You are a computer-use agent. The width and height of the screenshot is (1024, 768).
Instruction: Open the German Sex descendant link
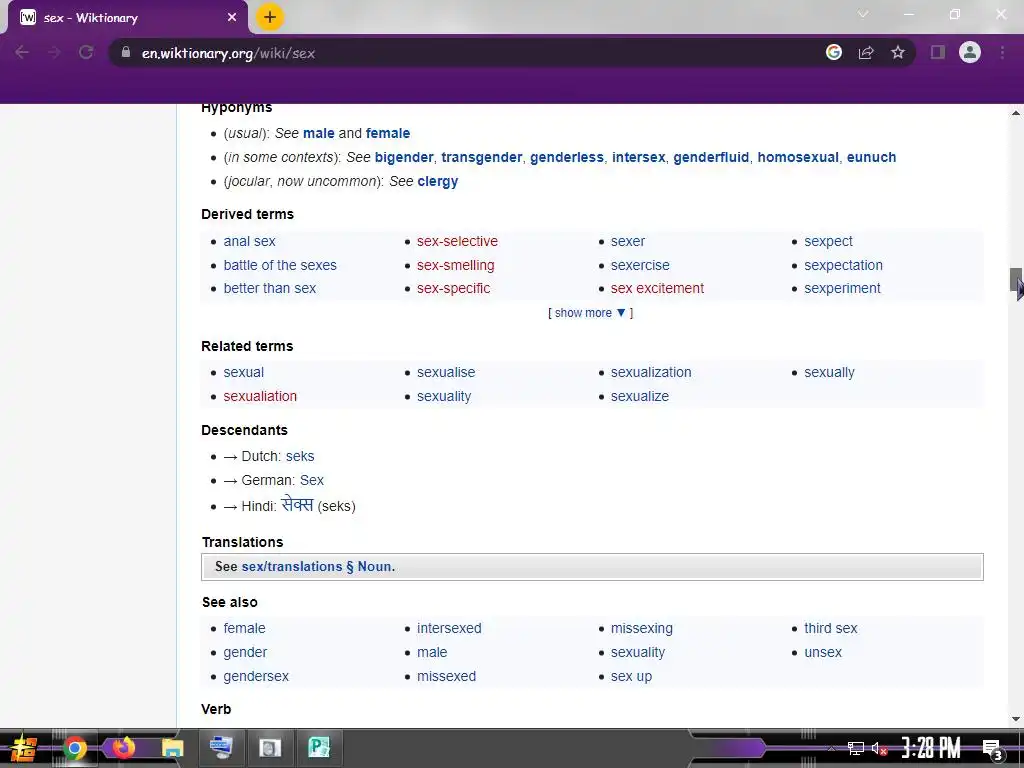pos(312,481)
